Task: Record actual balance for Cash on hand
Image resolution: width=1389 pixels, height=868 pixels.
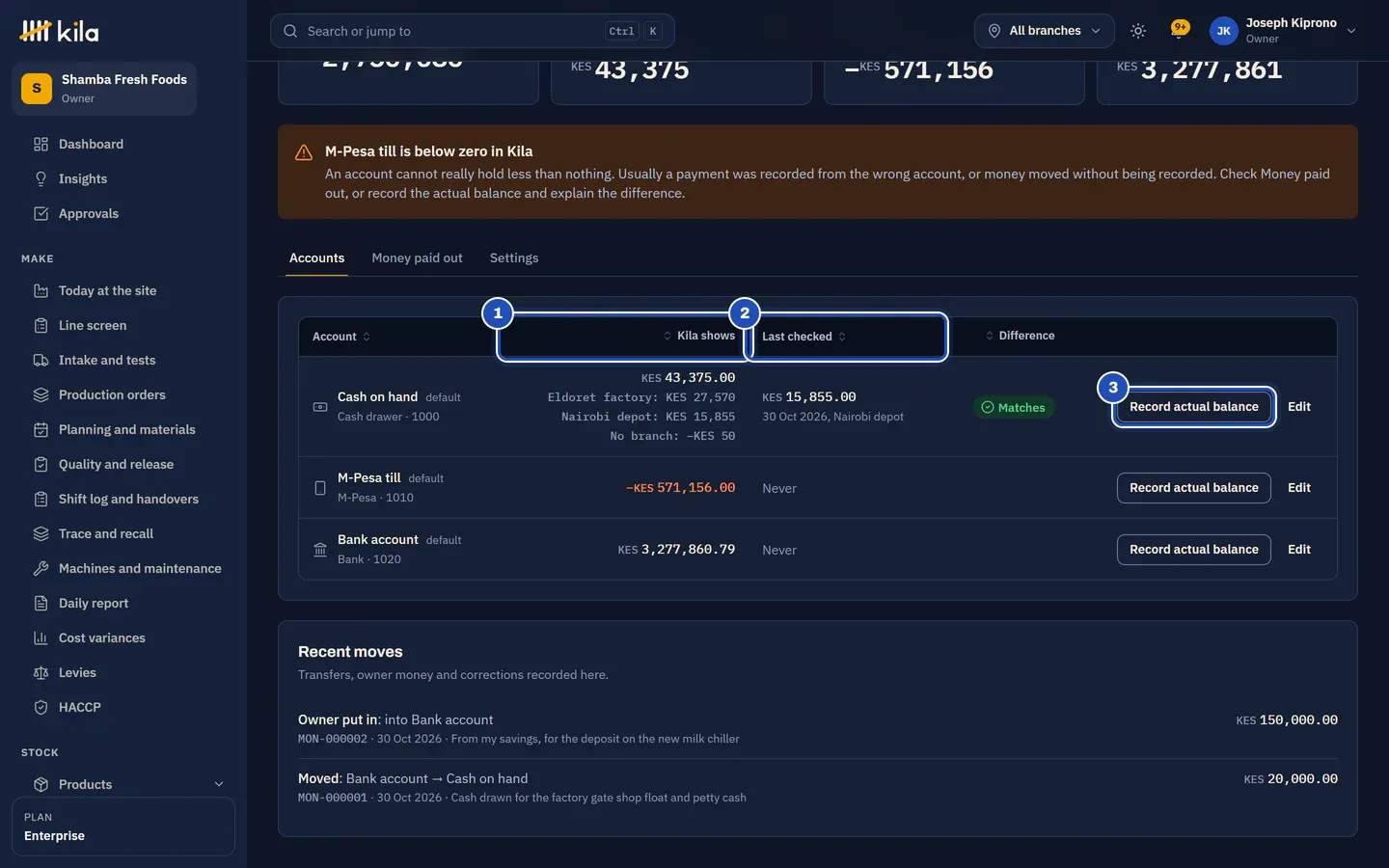Action: [x=1194, y=407]
